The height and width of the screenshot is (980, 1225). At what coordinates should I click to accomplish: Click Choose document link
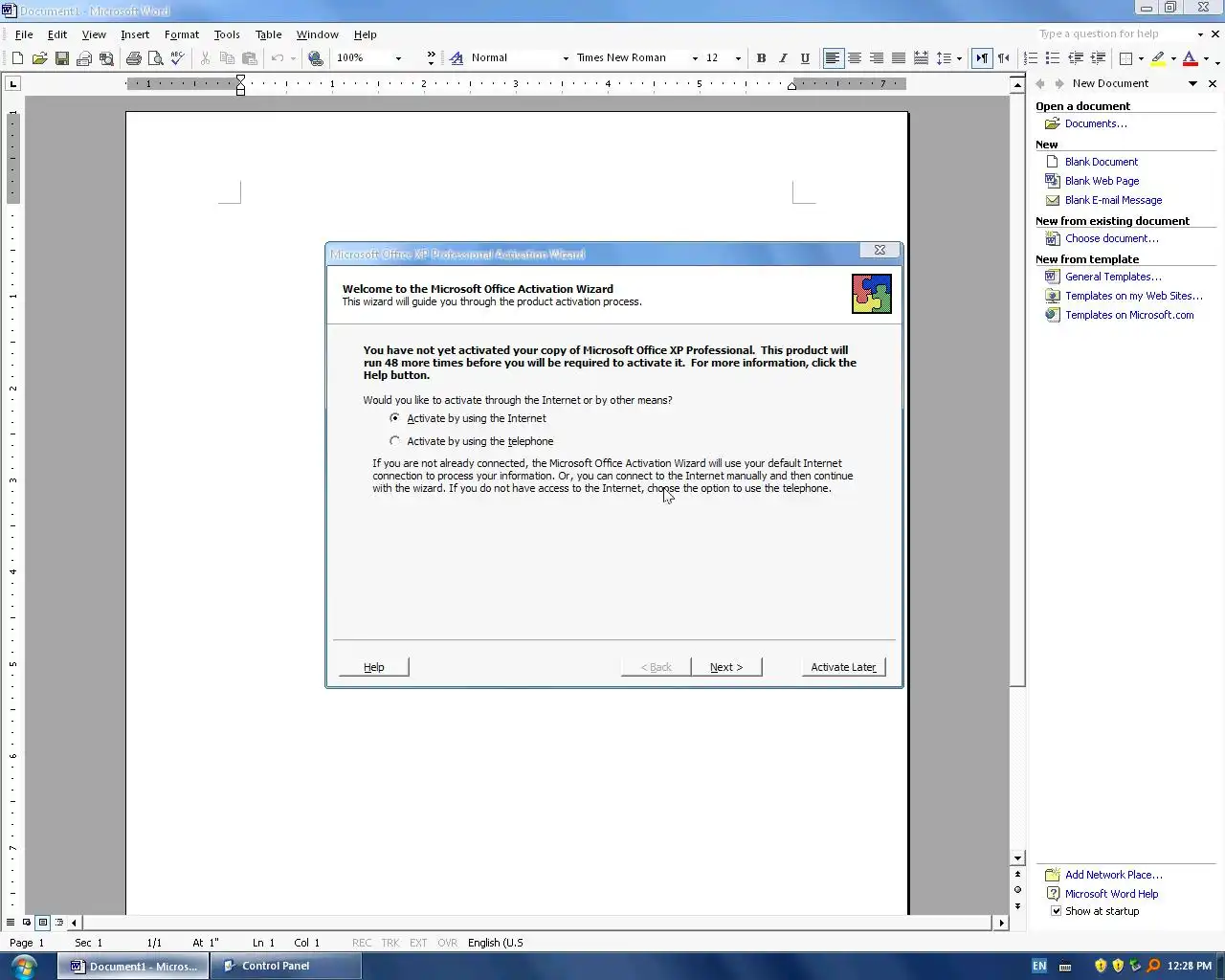click(x=1112, y=238)
